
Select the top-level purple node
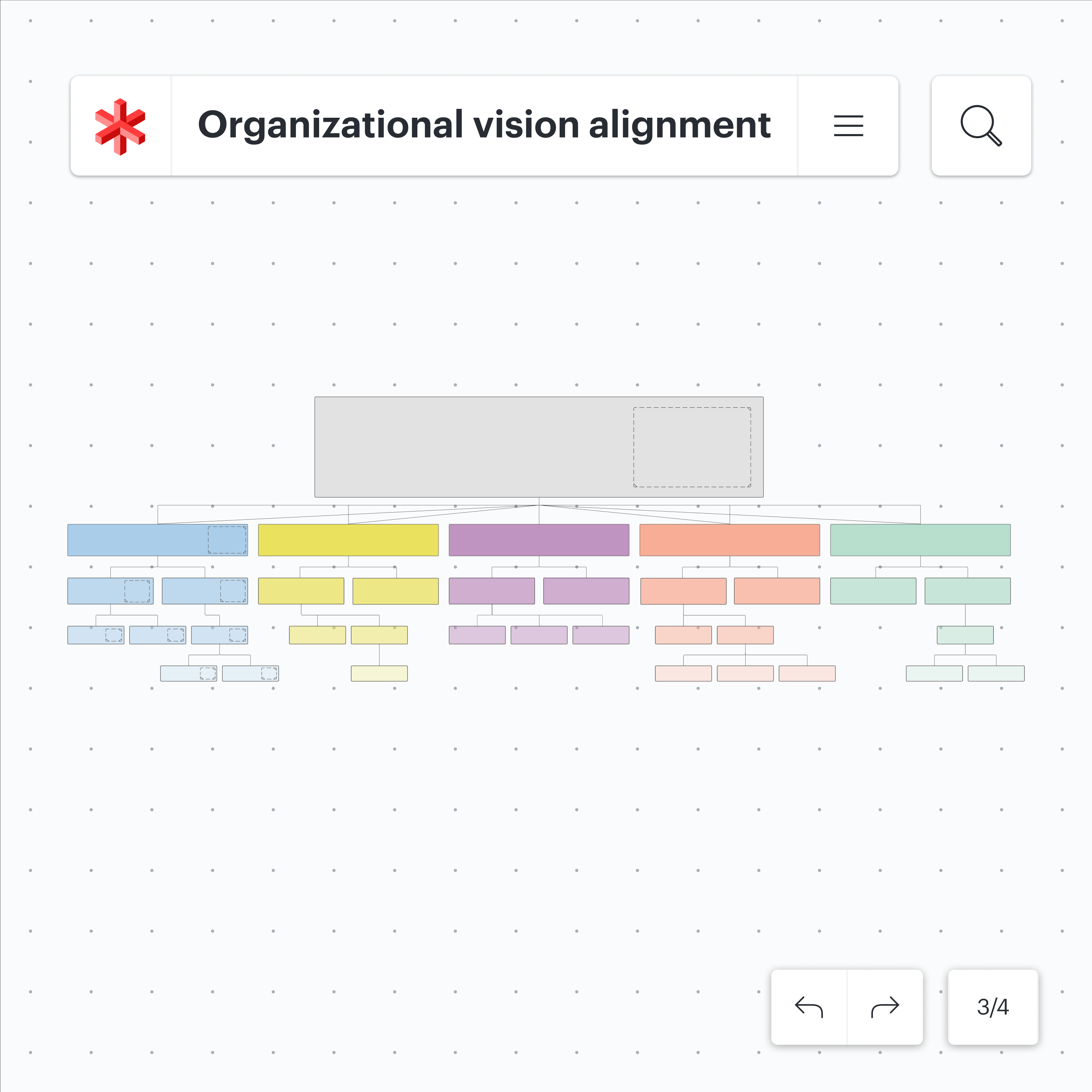pyautogui.click(x=538, y=540)
